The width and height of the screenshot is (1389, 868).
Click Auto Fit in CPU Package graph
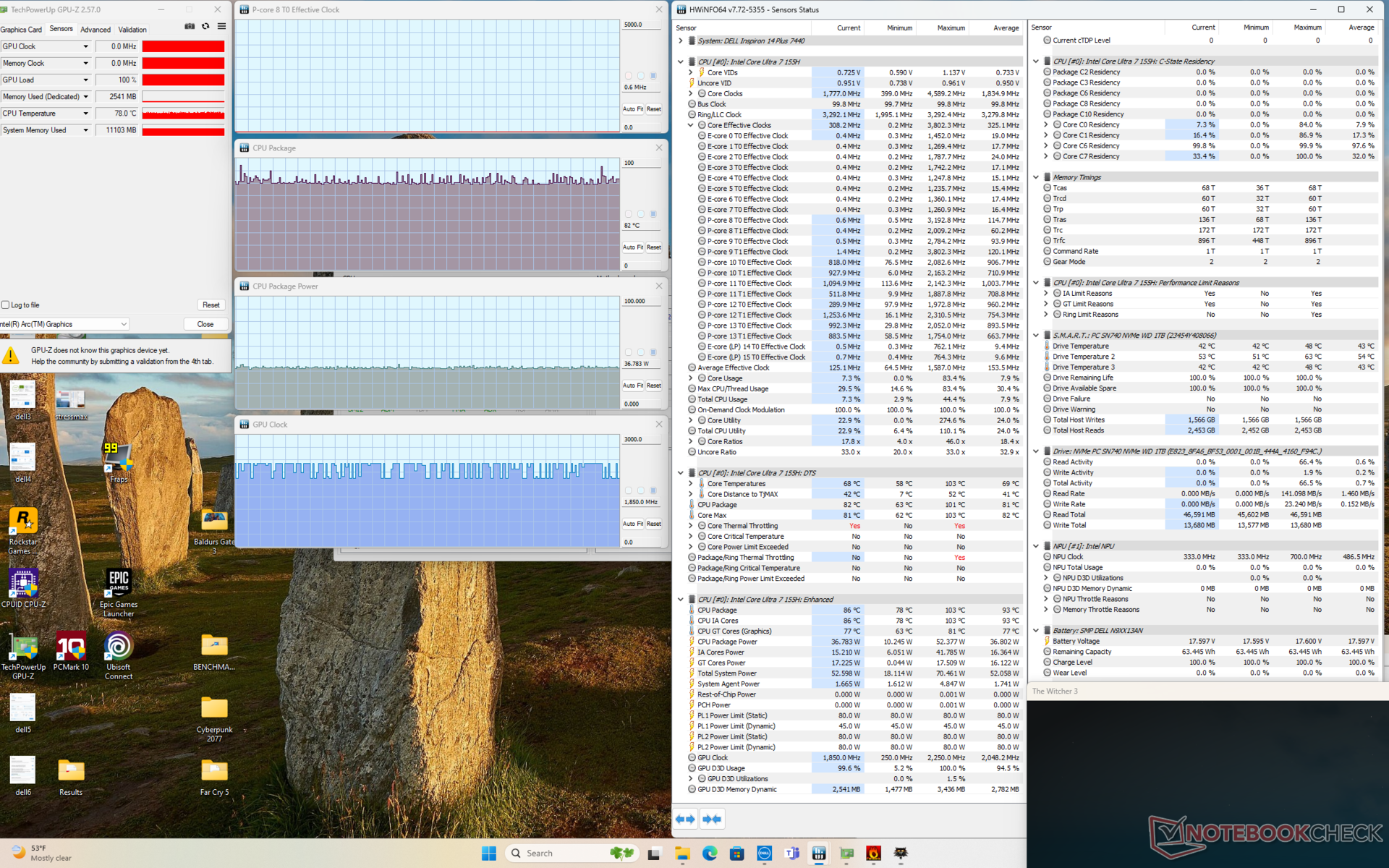click(633, 247)
